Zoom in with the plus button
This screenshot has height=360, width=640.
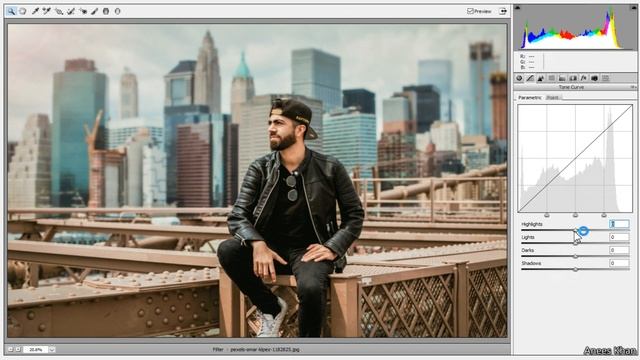18,350
